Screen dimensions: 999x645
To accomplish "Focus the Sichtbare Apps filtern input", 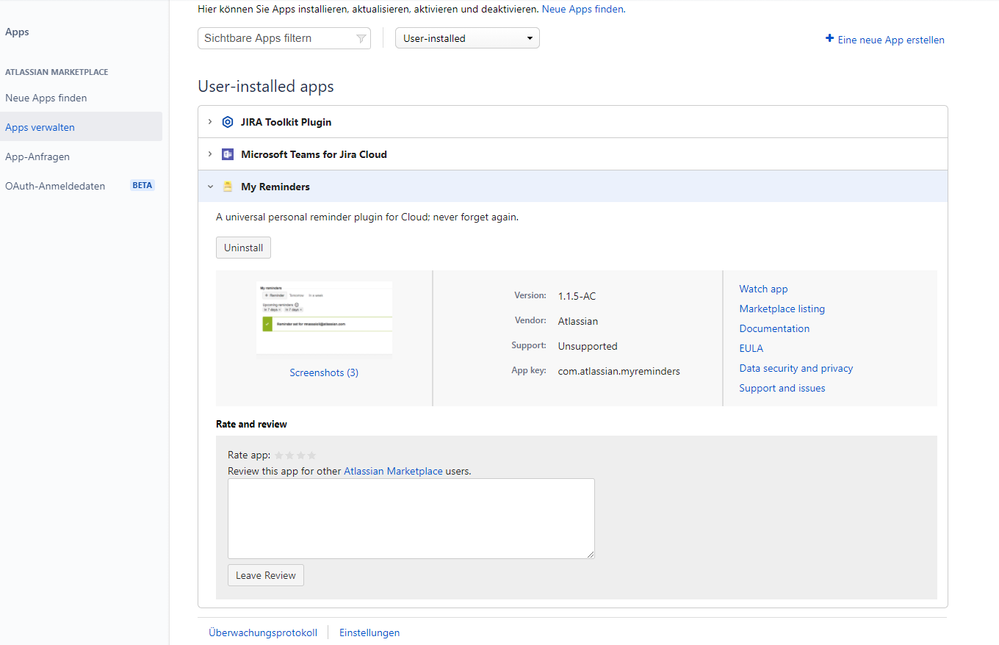I will pos(284,38).
